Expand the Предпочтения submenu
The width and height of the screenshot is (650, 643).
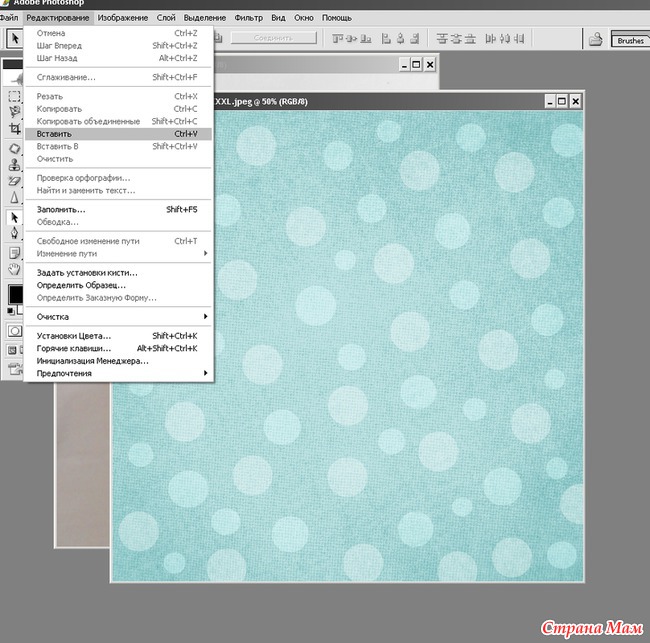coord(120,373)
